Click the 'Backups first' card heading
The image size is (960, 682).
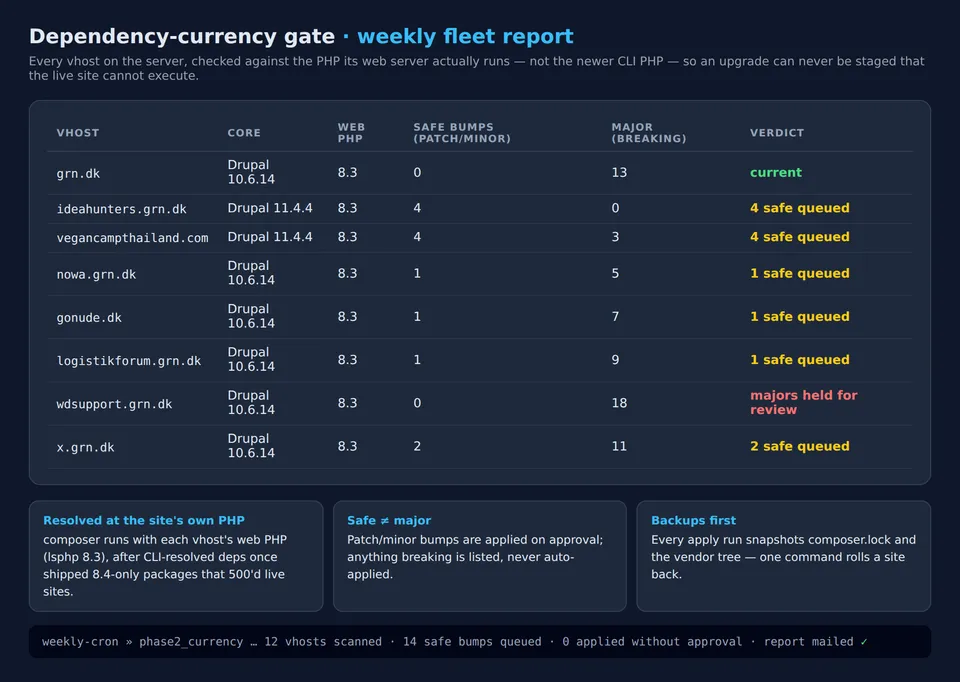[693, 520]
